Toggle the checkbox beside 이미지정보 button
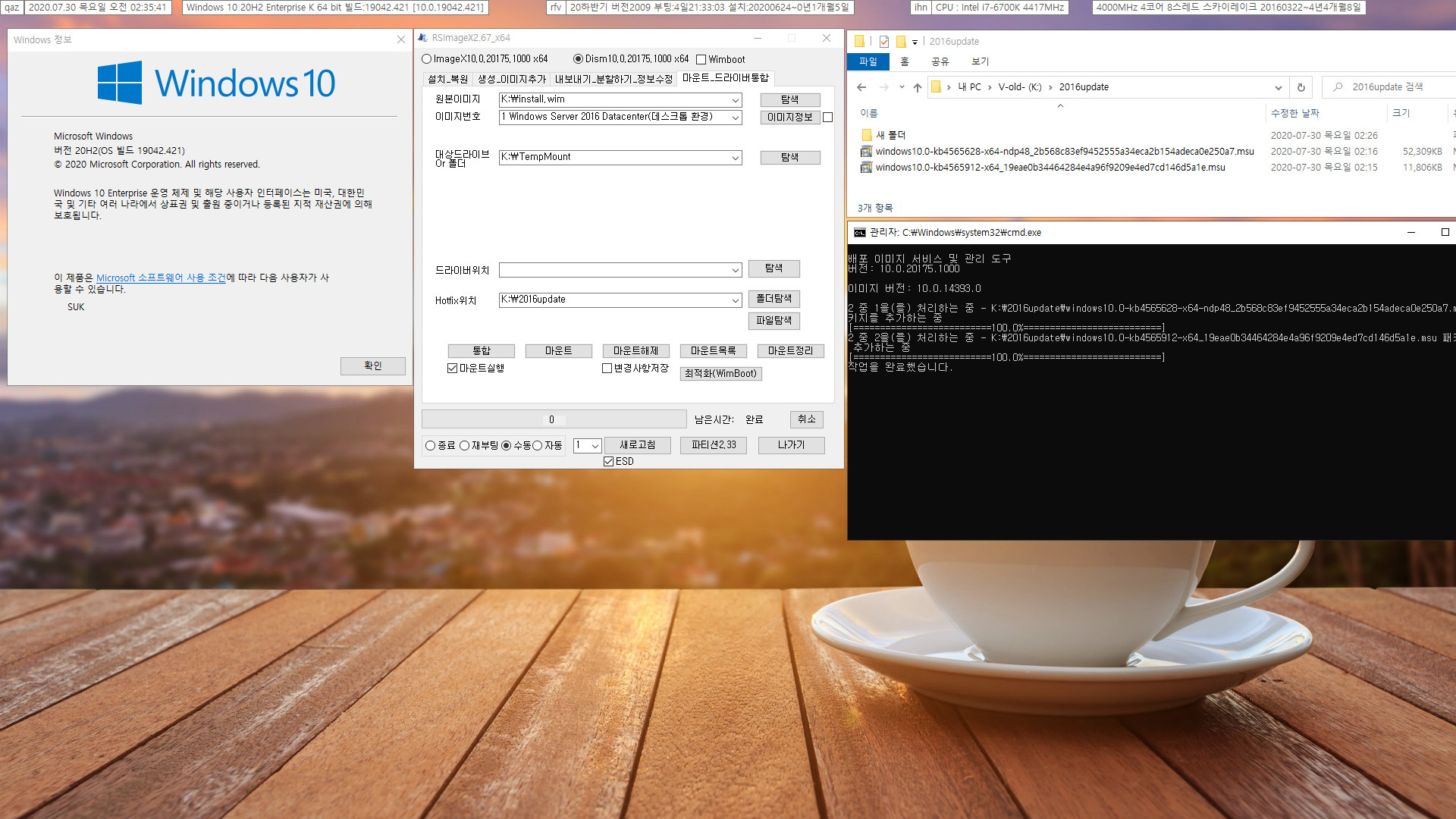1456x819 pixels. coord(828,118)
